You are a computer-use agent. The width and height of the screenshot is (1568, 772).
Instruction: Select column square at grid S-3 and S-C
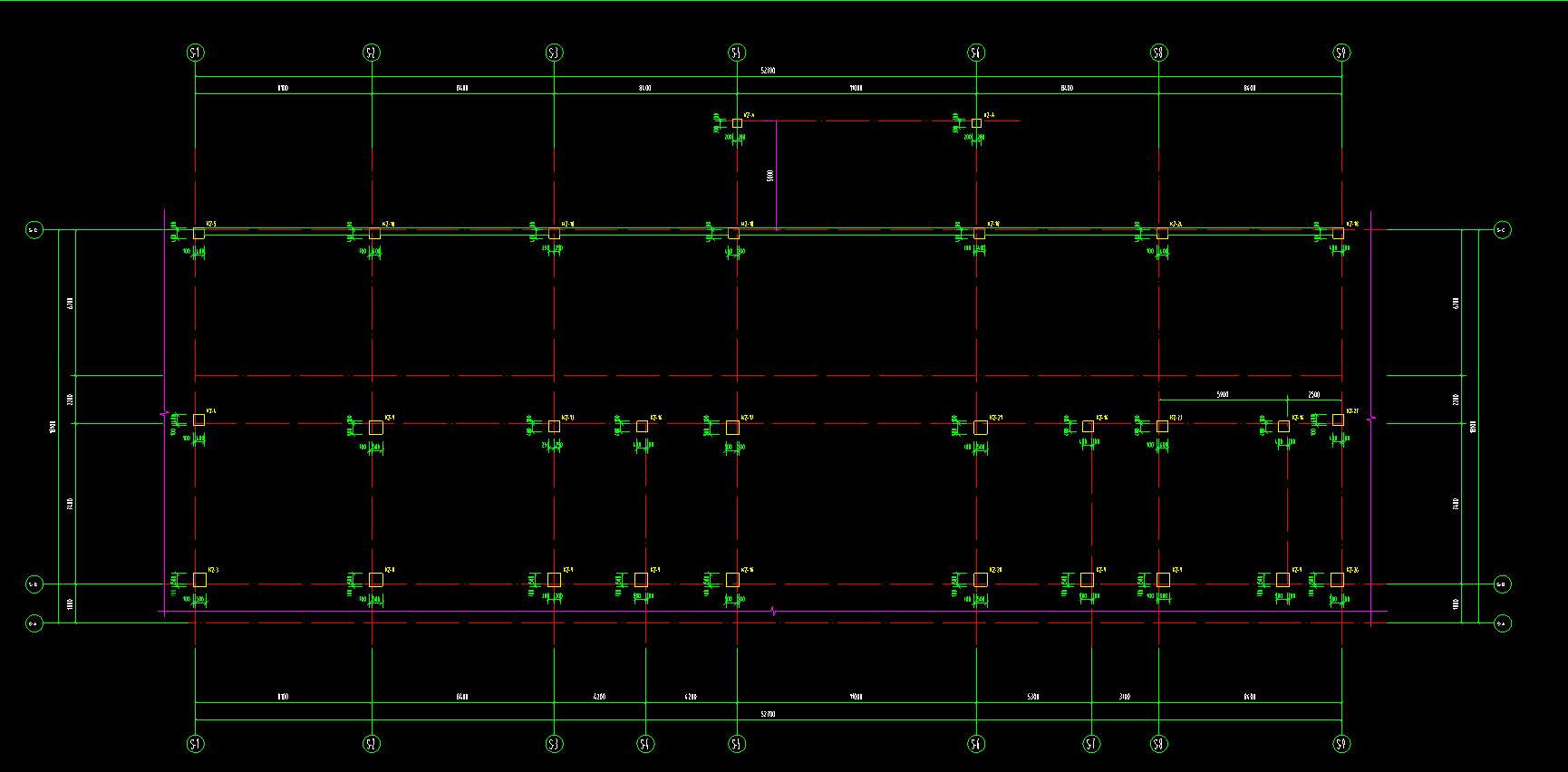(x=554, y=233)
